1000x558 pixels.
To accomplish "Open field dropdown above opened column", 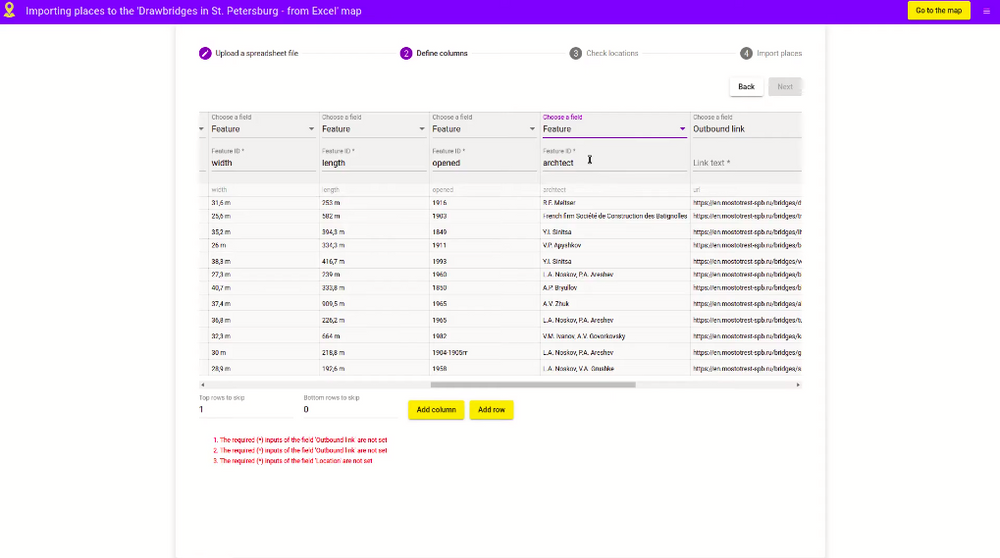I will click(x=483, y=129).
